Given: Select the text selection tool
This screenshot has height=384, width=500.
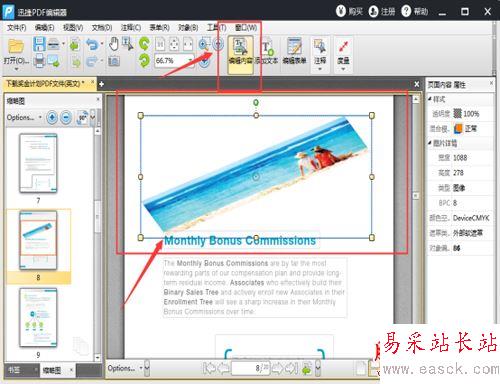Looking at the screenshot, I should (x=128, y=44).
